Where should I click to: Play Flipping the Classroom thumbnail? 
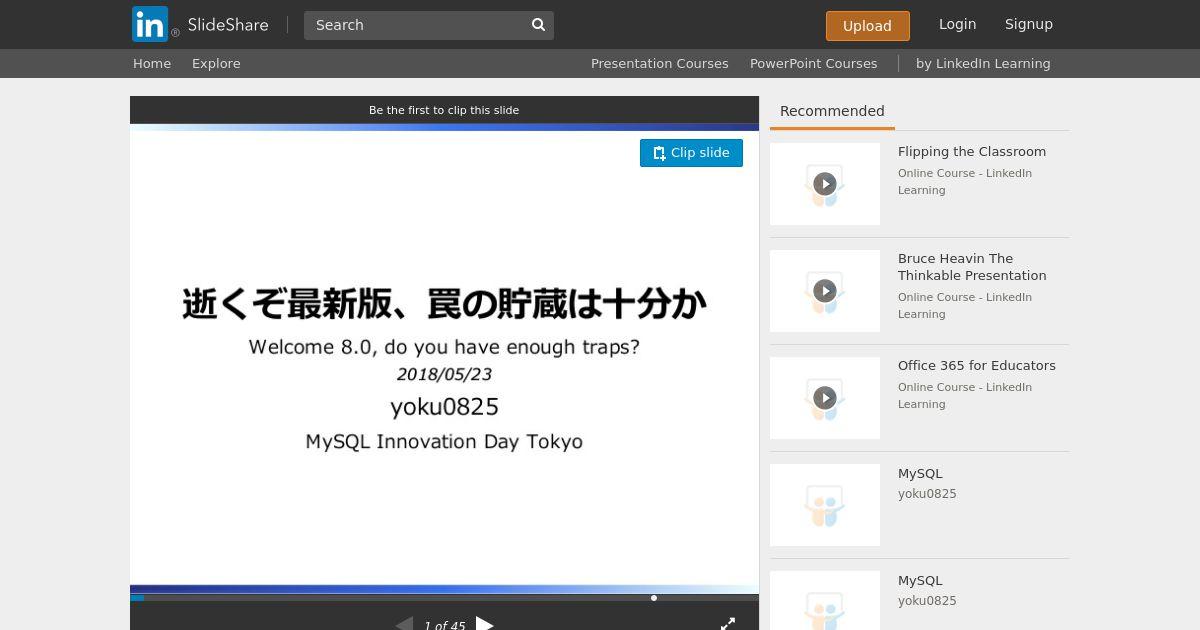(x=825, y=184)
